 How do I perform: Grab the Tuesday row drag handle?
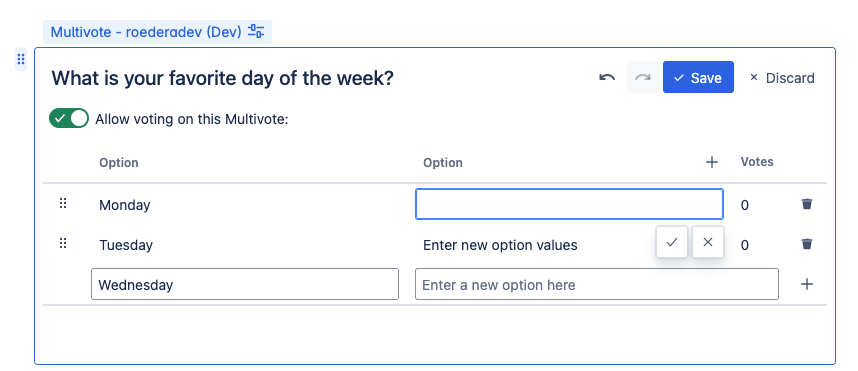63,243
